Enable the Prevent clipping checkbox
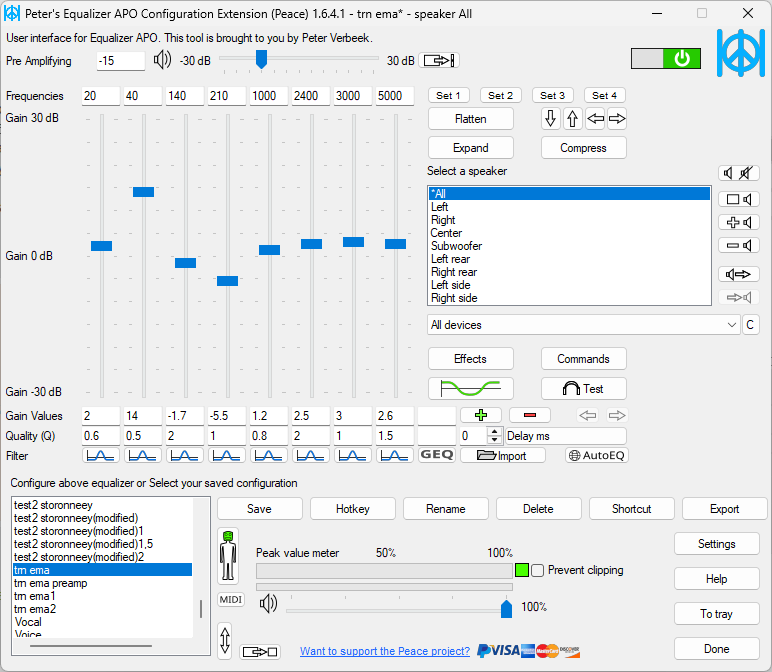The width and height of the screenshot is (772, 672). [538, 570]
